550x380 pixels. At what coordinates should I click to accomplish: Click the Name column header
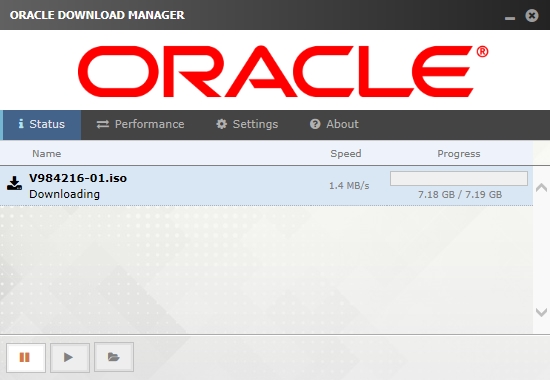pyautogui.click(x=47, y=154)
